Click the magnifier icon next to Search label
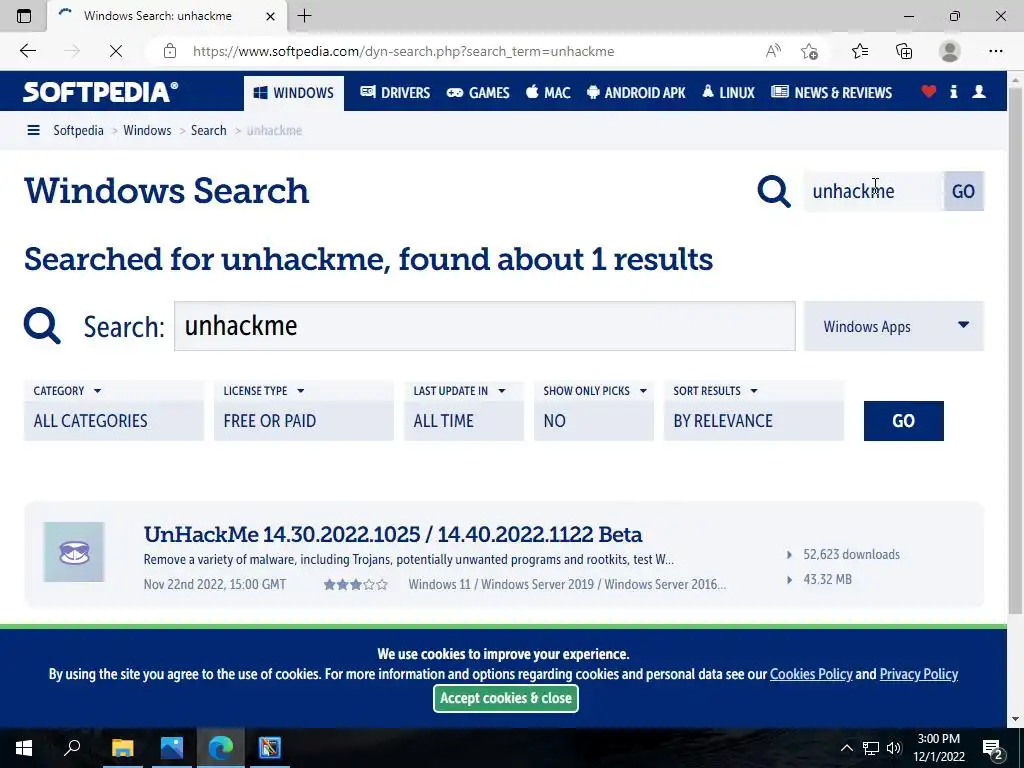 point(42,325)
